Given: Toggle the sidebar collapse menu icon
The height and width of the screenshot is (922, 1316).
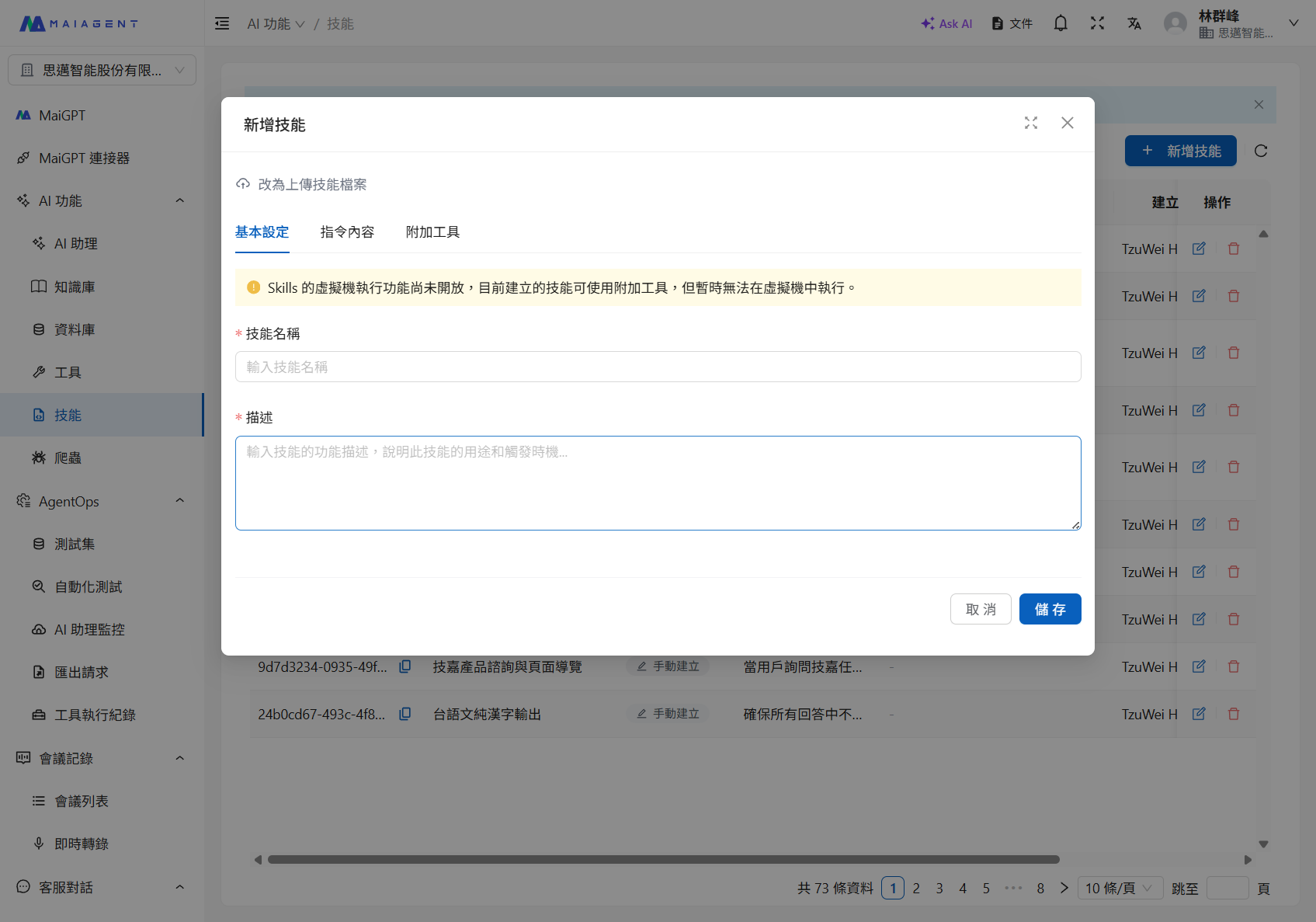Looking at the screenshot, I should point(222,23).
